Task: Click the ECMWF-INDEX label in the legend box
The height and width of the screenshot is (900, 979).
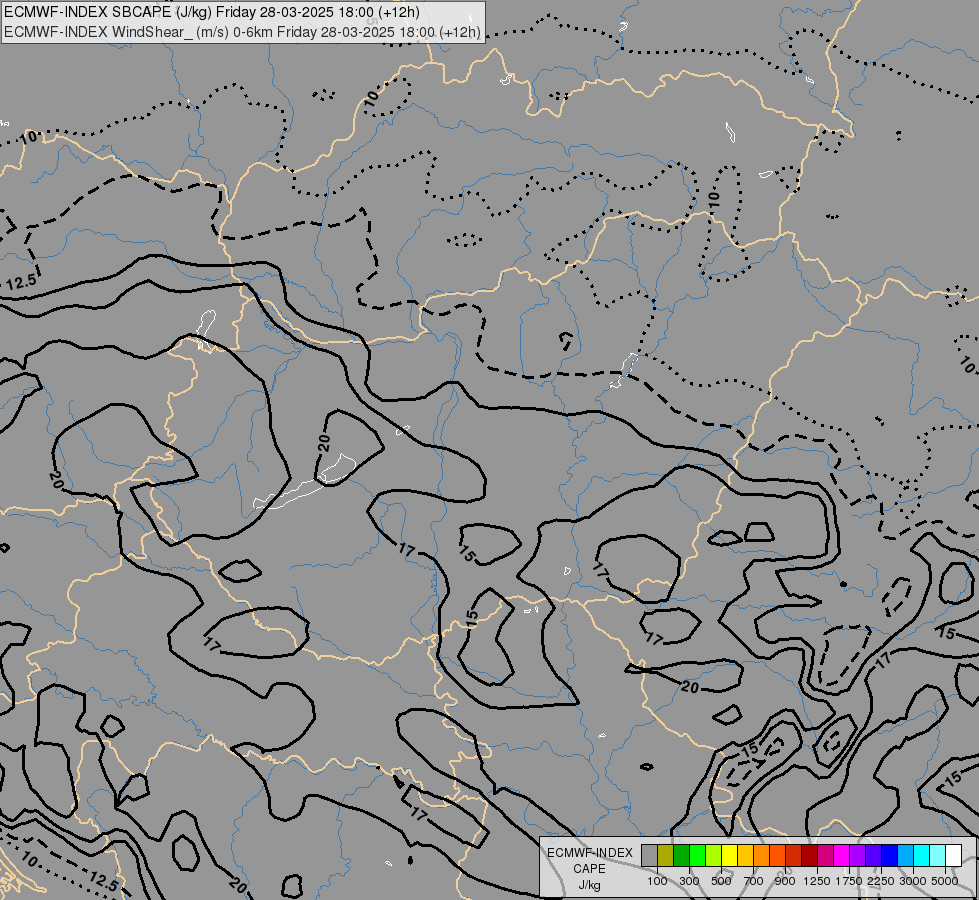Action: 590,853
